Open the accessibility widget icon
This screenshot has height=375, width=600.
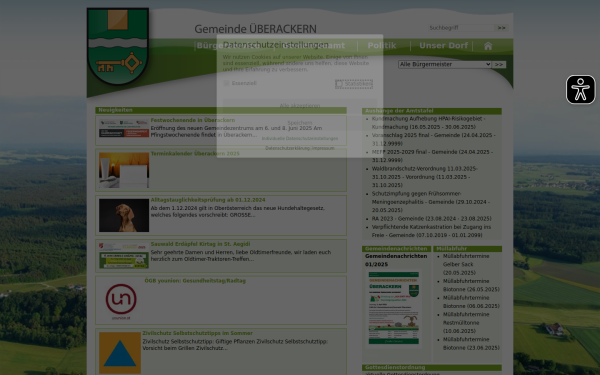pos(580,90)
